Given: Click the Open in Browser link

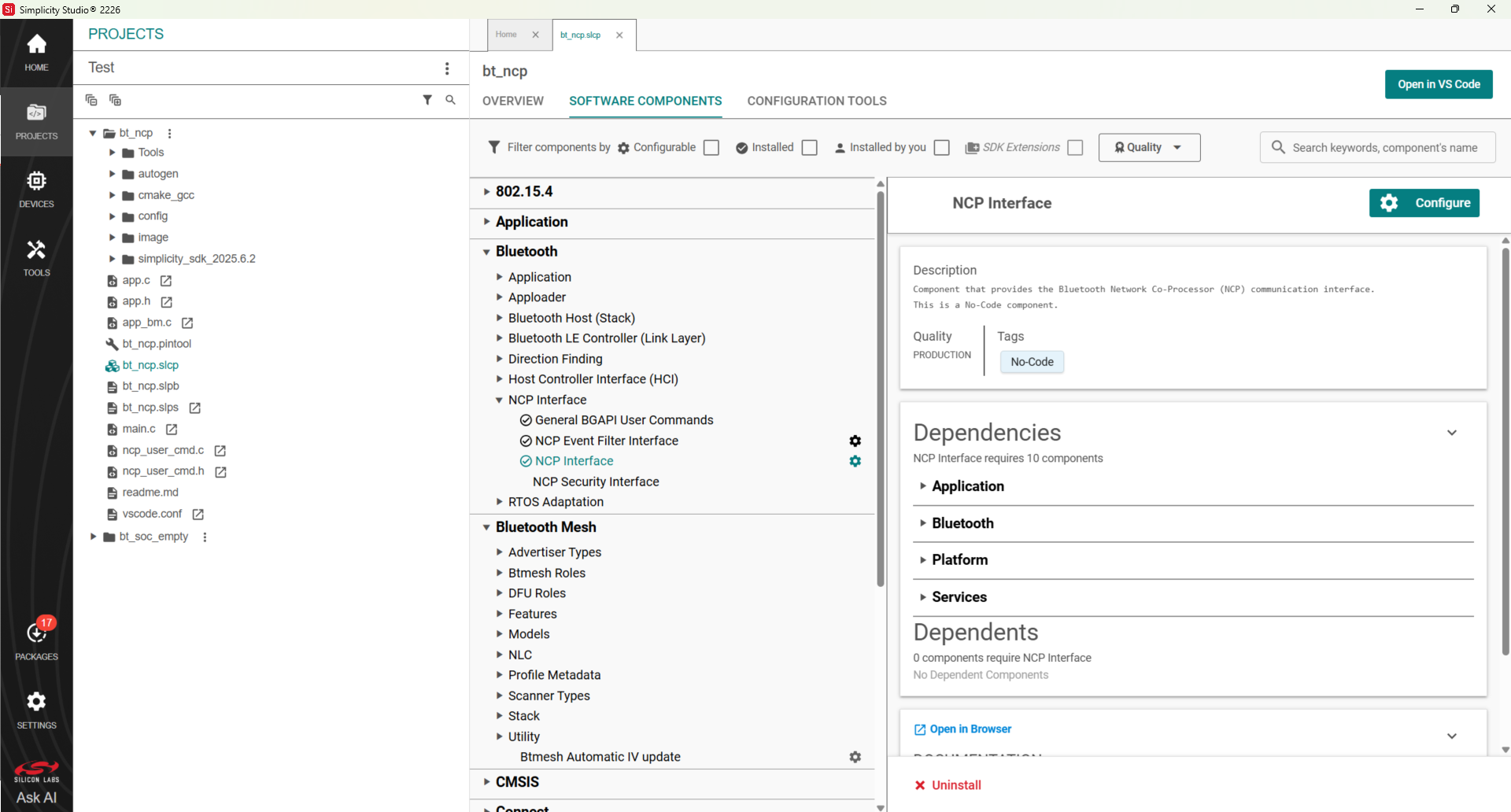Looking at the screenshot, I should (x=963, y=729).
